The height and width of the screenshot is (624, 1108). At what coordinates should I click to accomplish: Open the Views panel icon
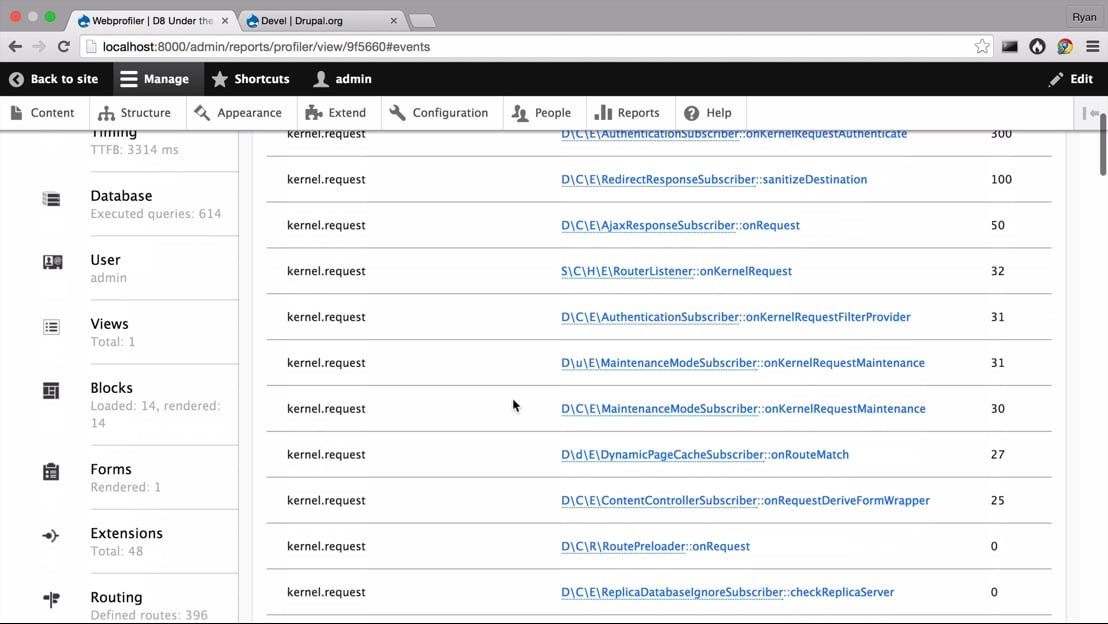coord(52,327)
